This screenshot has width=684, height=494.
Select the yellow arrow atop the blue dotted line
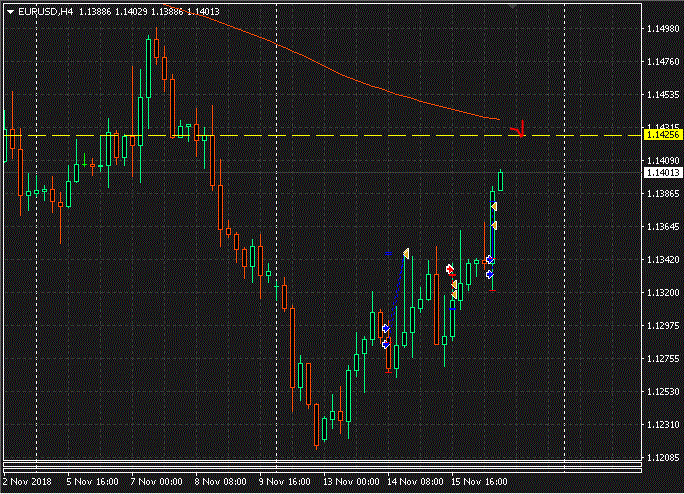(406, 253)
